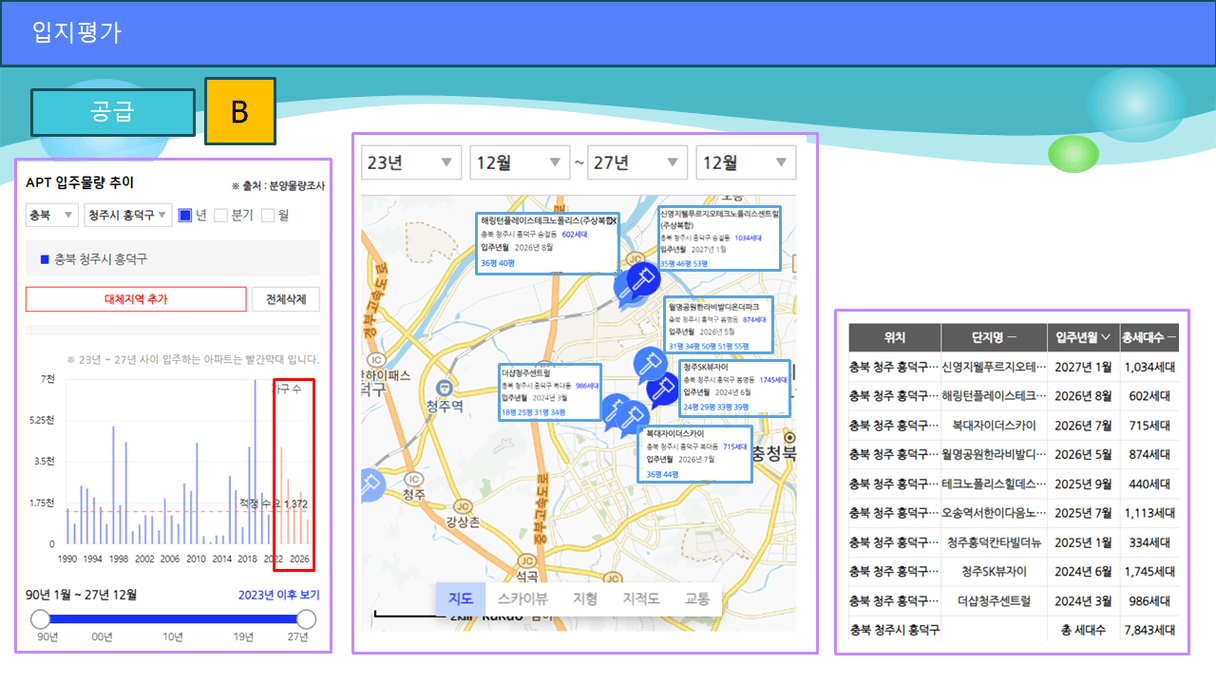Switch to 스카이뷰 satellite view
The width and height of the screenshot is (1216, 684).
[522, 599]
